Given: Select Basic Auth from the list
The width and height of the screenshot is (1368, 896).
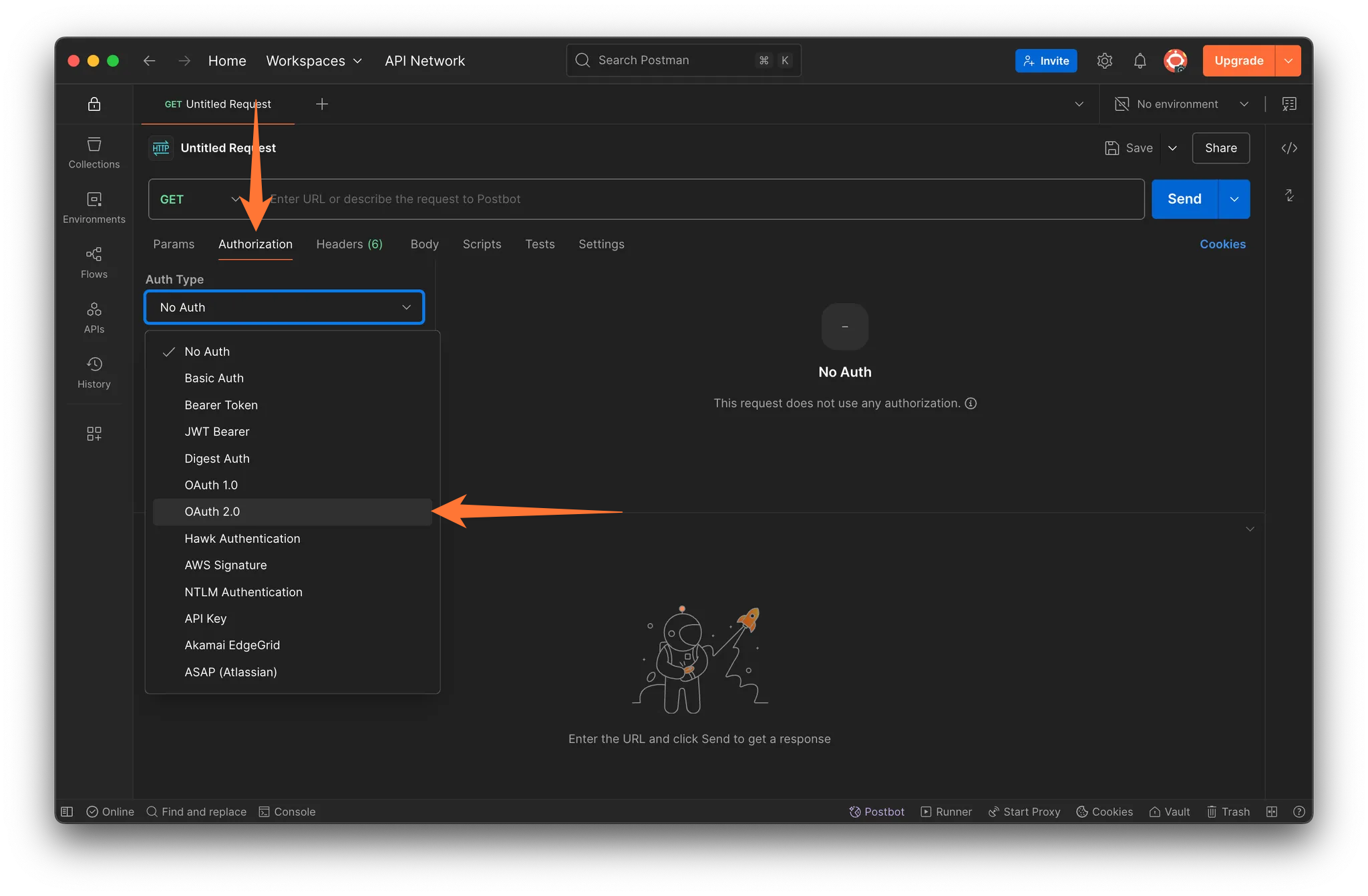Looking at the screenshot, I should click(293, 379).
